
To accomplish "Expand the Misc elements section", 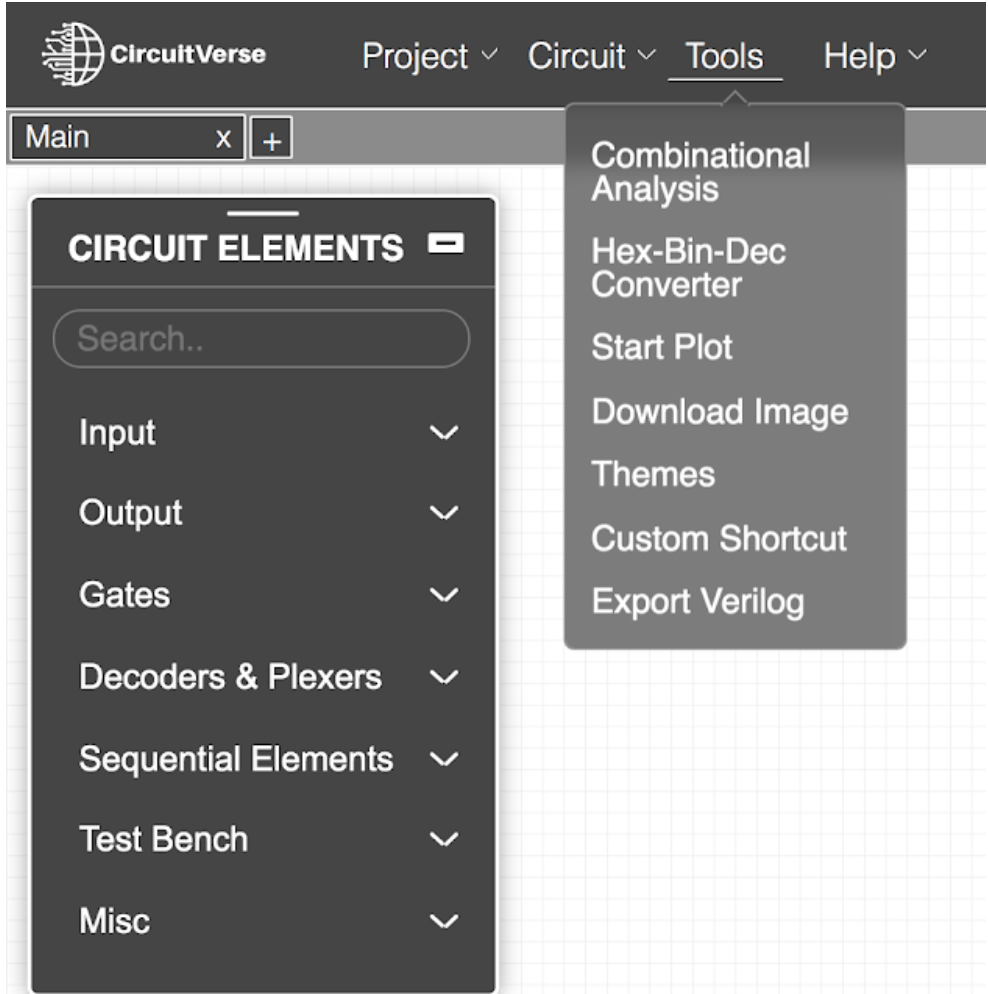I will coord(443,921).
